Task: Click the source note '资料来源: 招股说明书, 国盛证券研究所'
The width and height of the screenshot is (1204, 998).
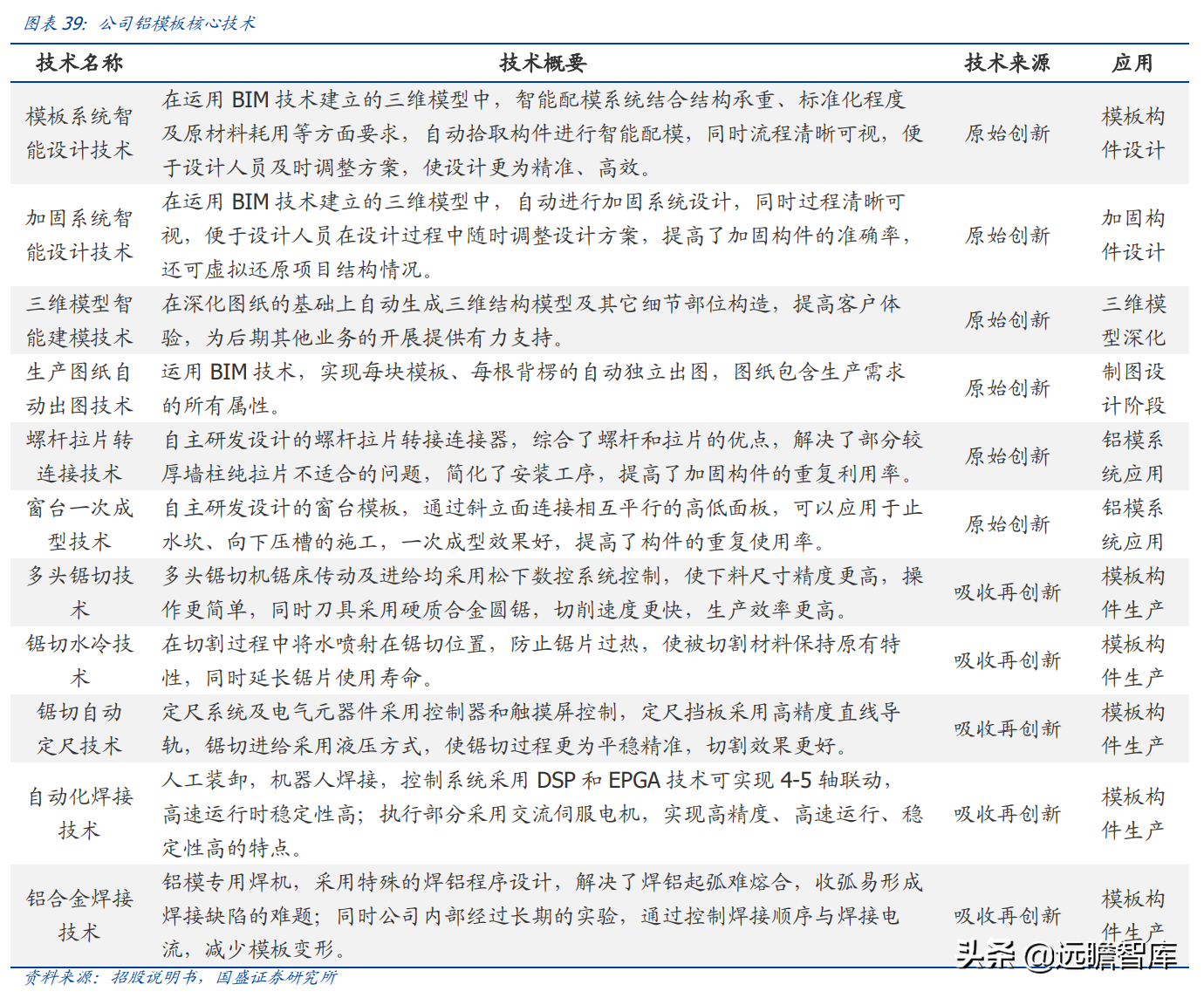Action: tap(180, 978)
